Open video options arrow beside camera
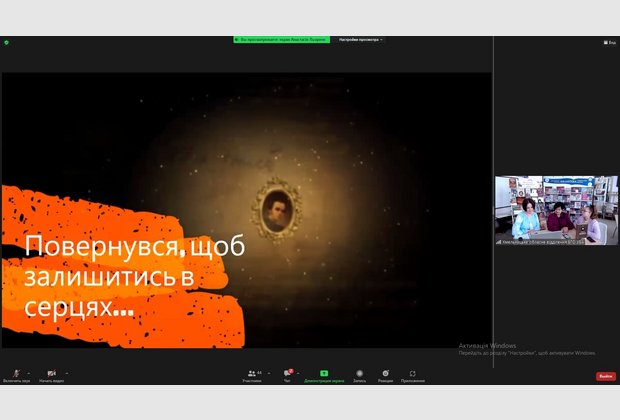 pyautogui.click(x=67, y=373)
